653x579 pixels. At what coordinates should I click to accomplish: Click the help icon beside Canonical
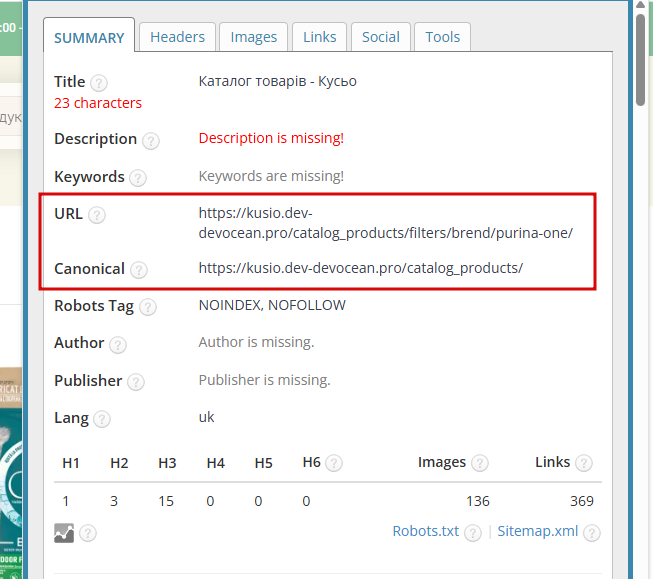139,270
